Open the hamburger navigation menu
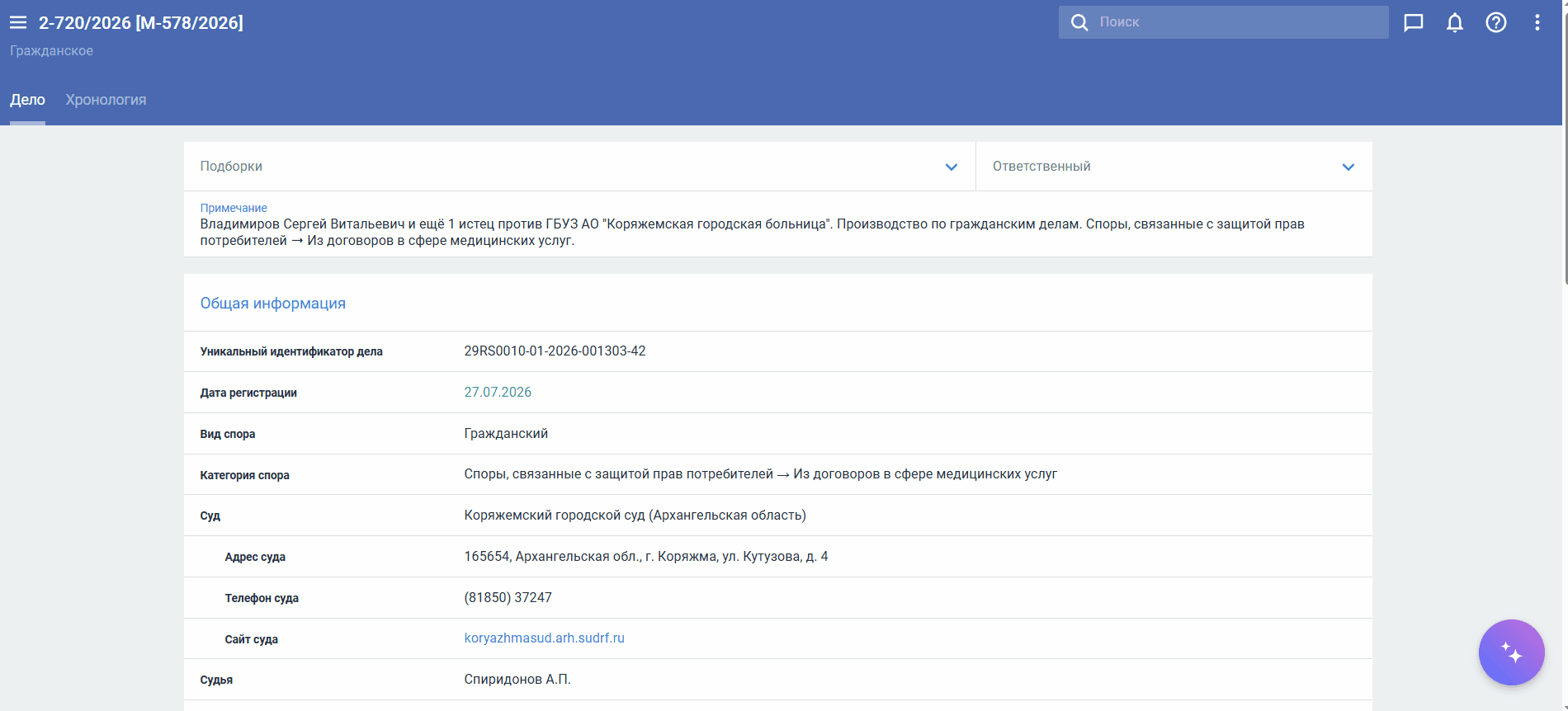The height and width of the screenshot is (711, 1568). point(18,23)
